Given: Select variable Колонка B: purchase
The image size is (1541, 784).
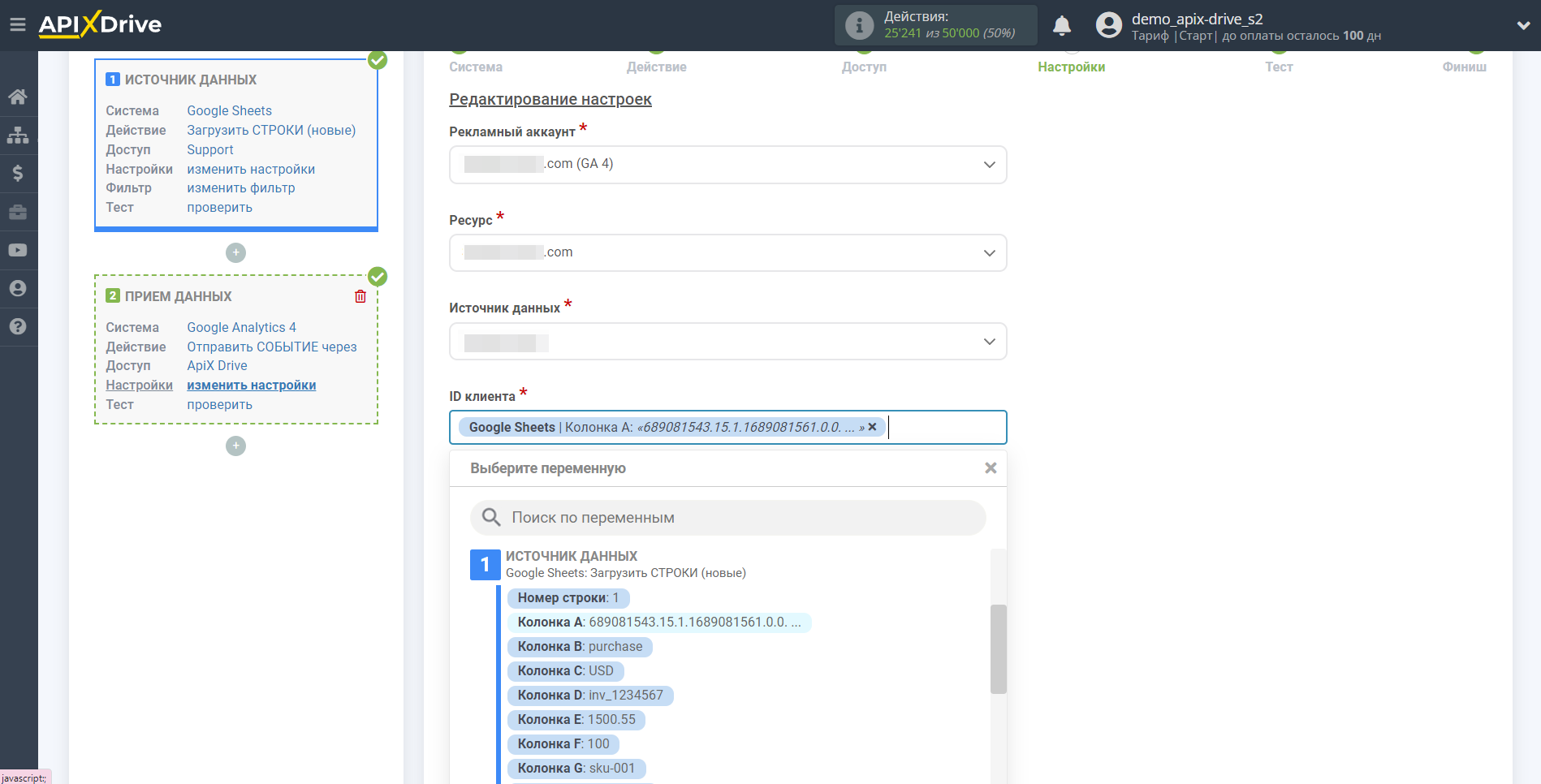Looking at the screenshot, I should (x=580, y=647).
